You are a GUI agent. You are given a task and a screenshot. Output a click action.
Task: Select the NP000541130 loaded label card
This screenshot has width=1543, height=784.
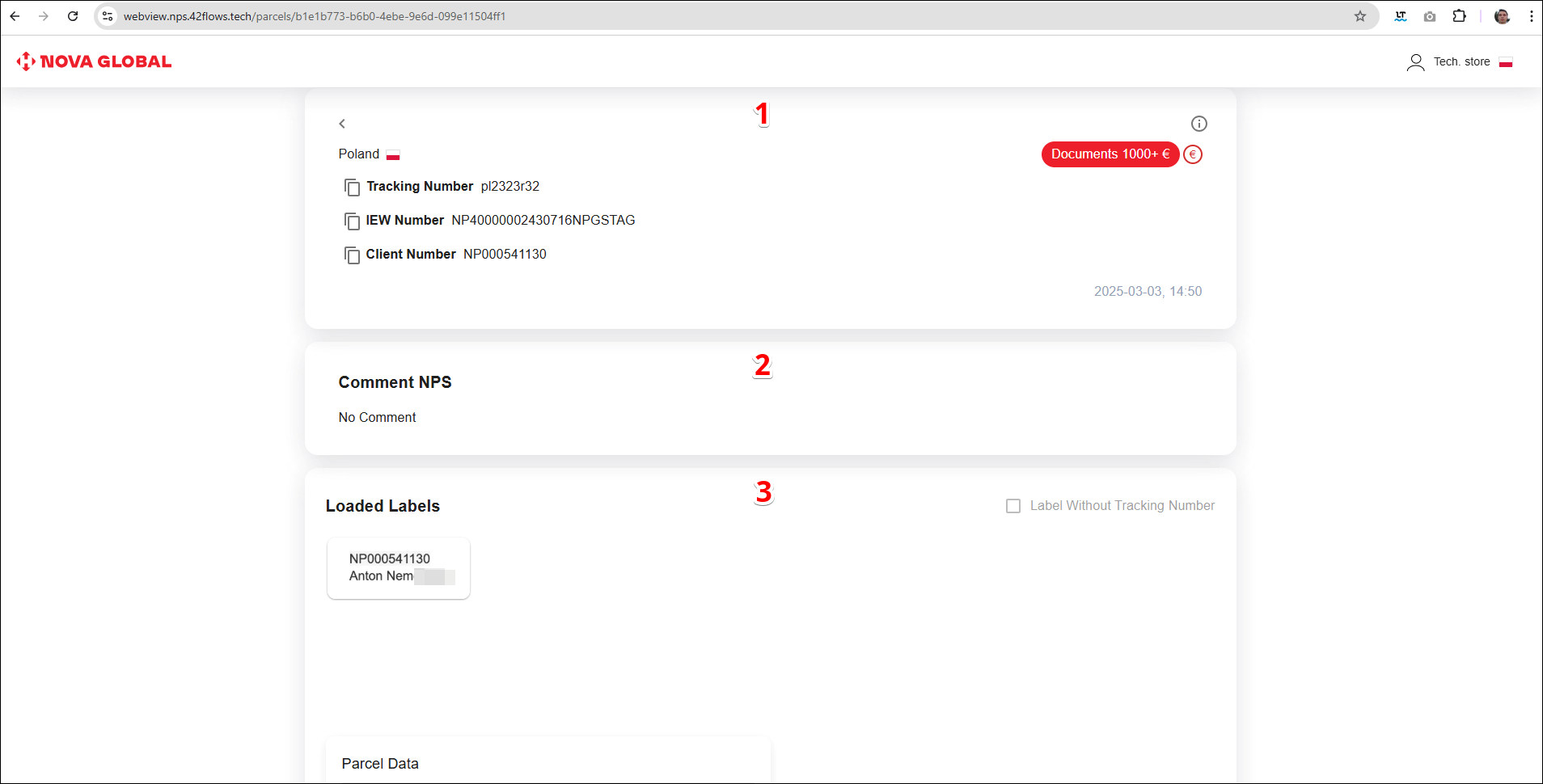coord(398,567)
